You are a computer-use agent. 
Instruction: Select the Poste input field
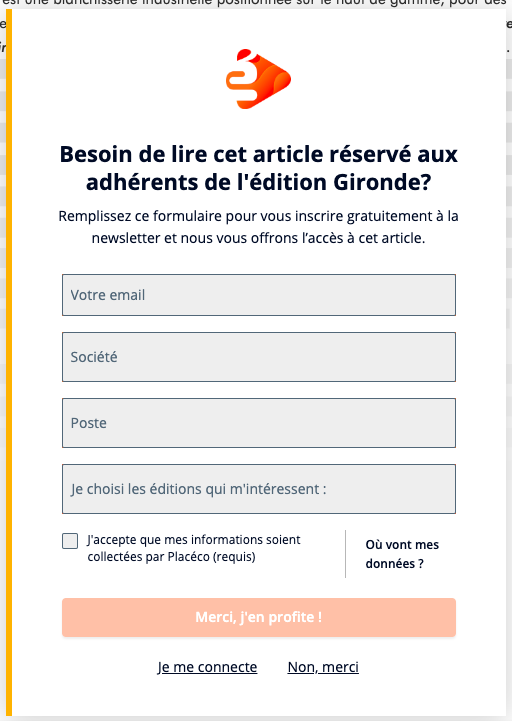point(259,423)
